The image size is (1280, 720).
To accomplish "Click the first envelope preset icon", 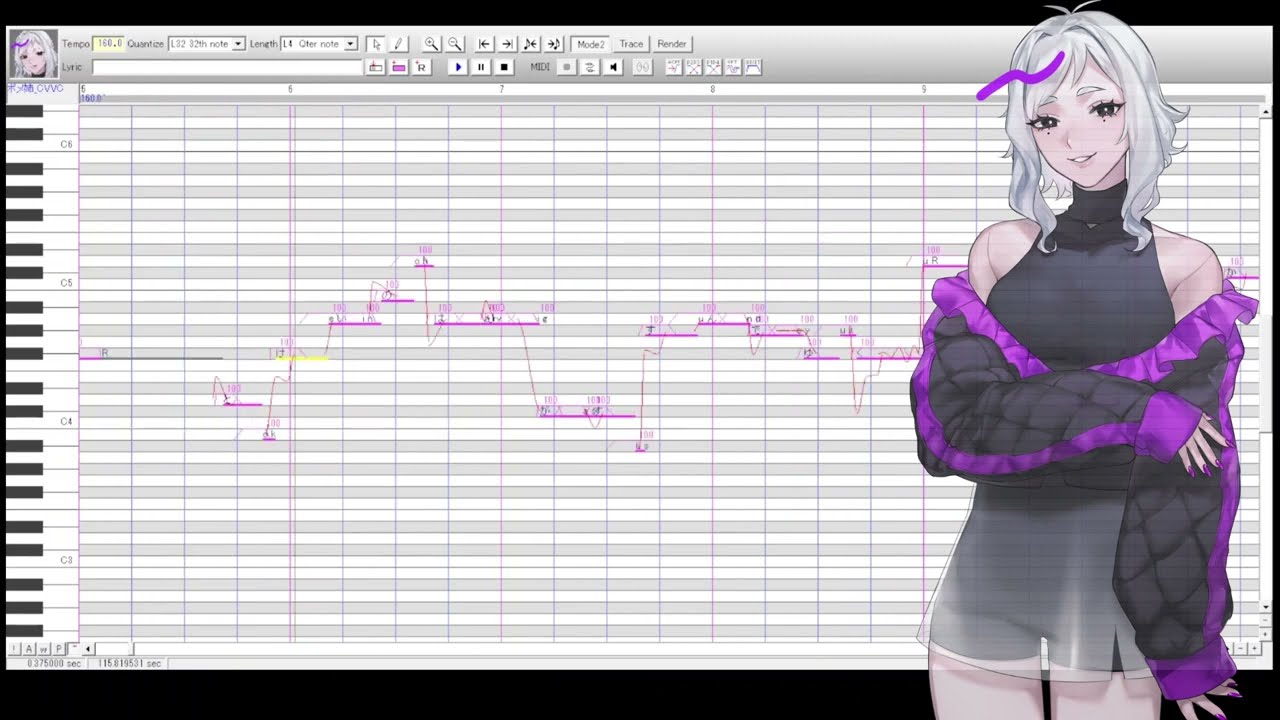I will tap(673, 67).
